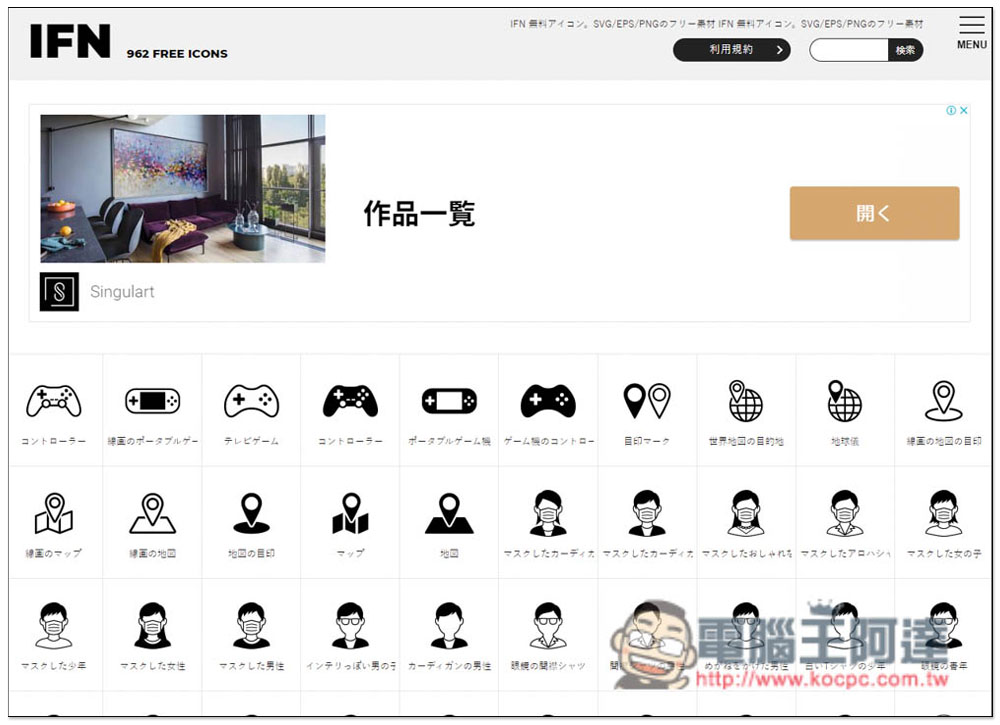Close the advertisement with the X icon
This screenshot has height=725, width=1000.
[964, 111]
